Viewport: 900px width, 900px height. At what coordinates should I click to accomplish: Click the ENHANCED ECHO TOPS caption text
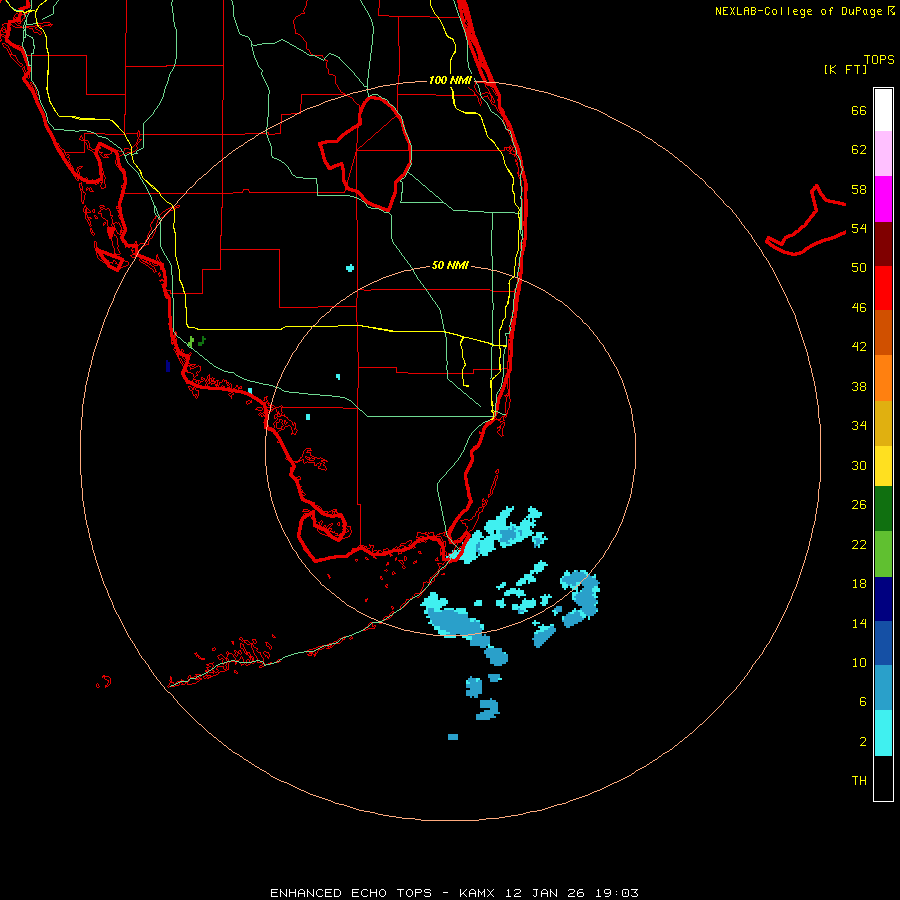click(x=351, y=893)
